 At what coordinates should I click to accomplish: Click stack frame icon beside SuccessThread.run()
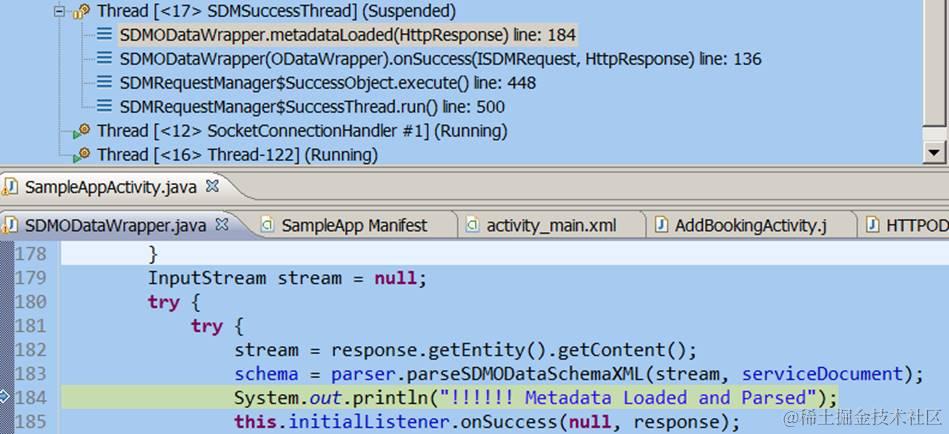(x=104, y=107)
